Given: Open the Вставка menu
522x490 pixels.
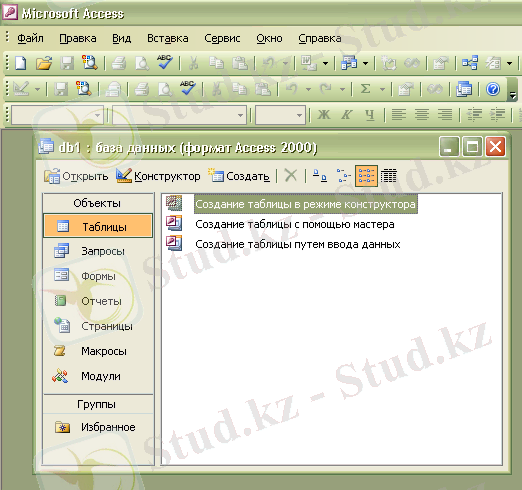Looking at the screenshot, I should click(168, 38).
